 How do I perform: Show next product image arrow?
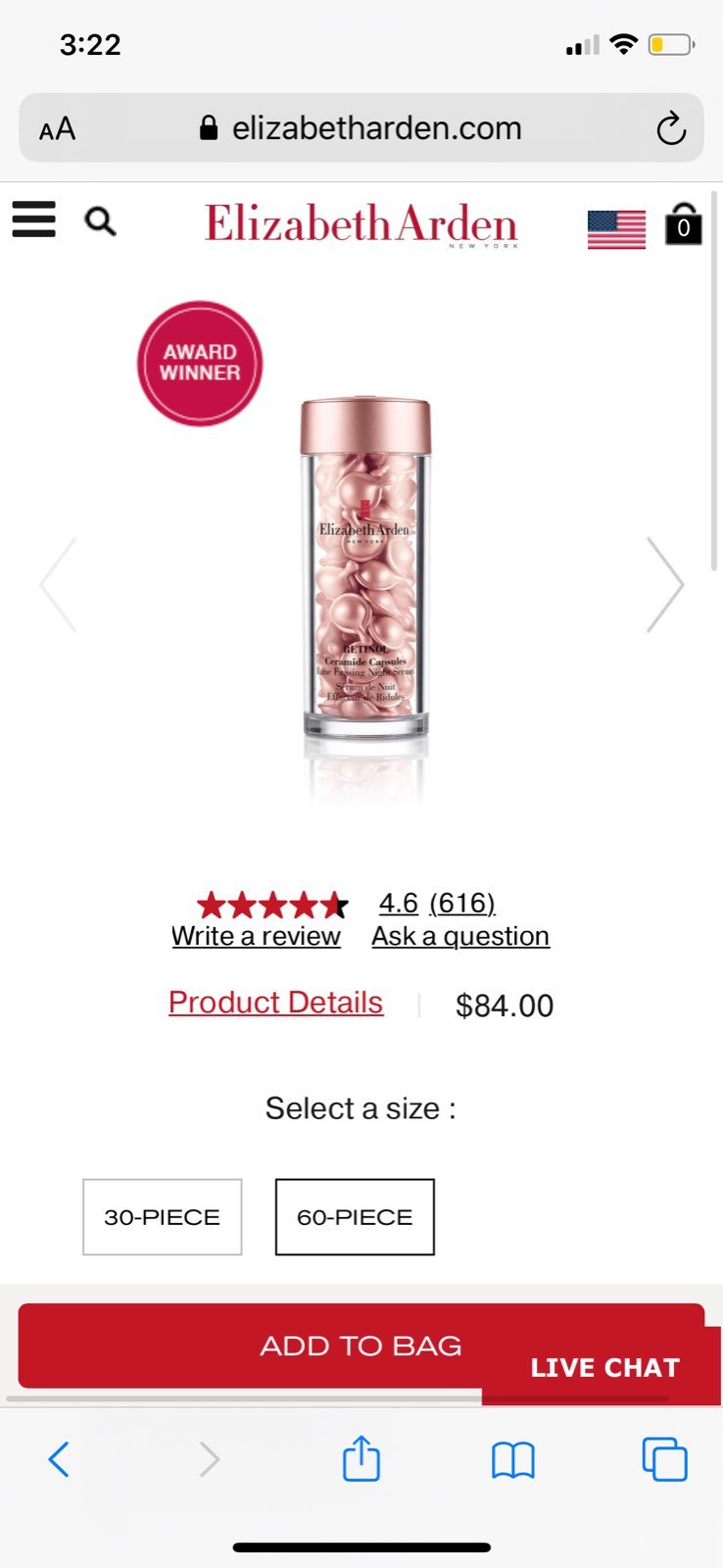coord(665,585)
